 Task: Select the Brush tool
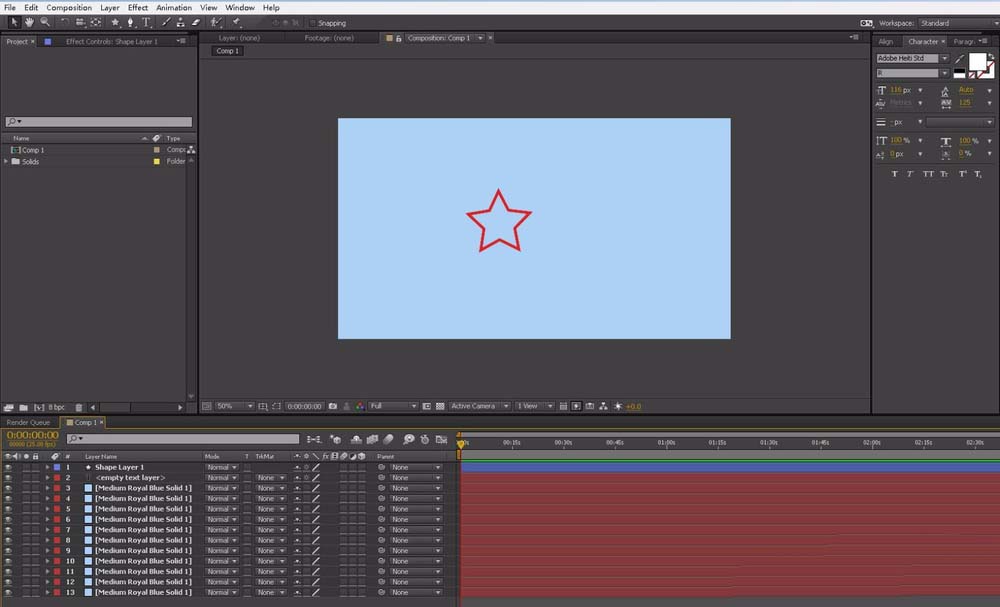166,22
